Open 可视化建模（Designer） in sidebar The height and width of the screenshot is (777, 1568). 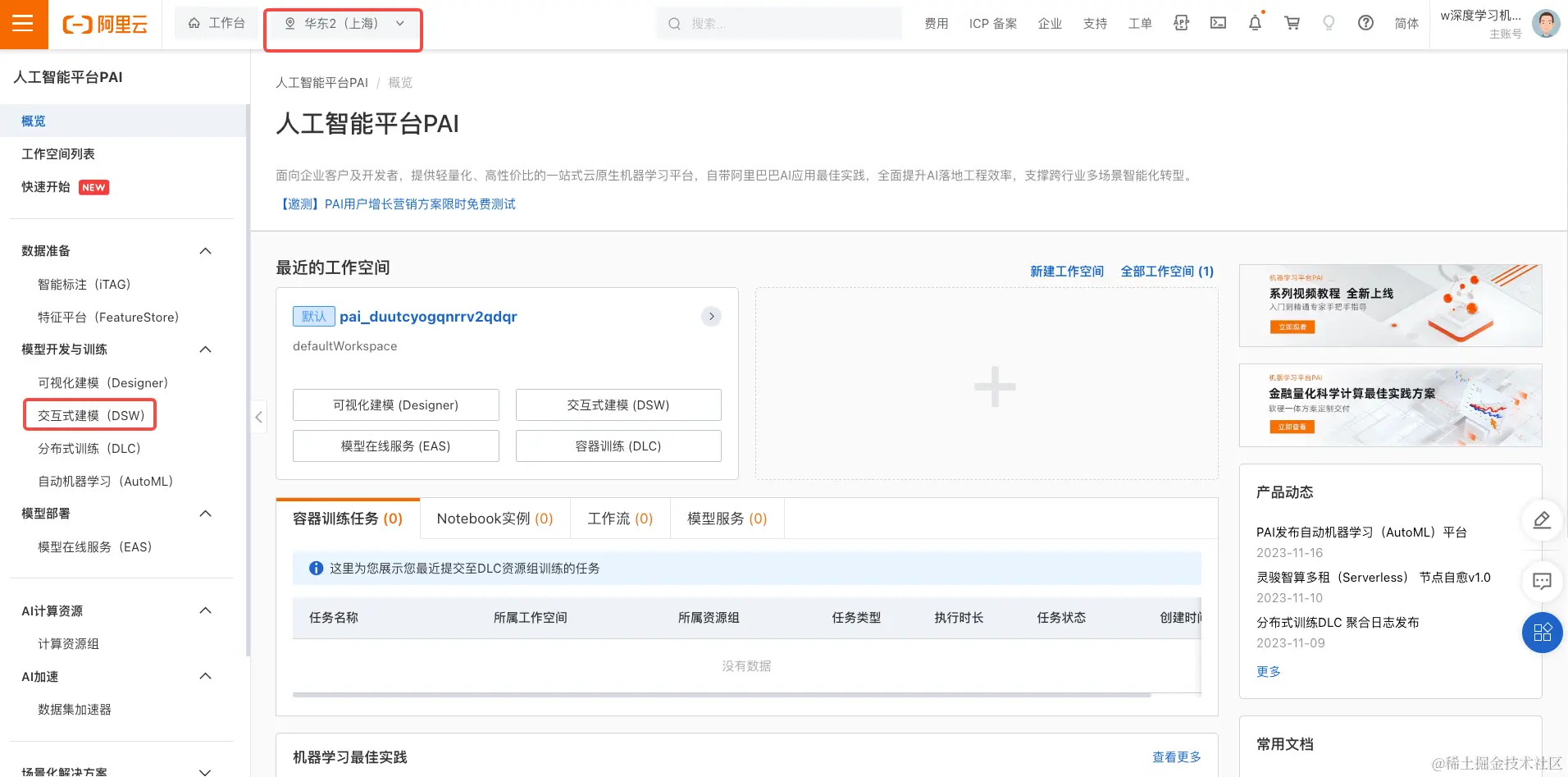click(x=103, y=382)
